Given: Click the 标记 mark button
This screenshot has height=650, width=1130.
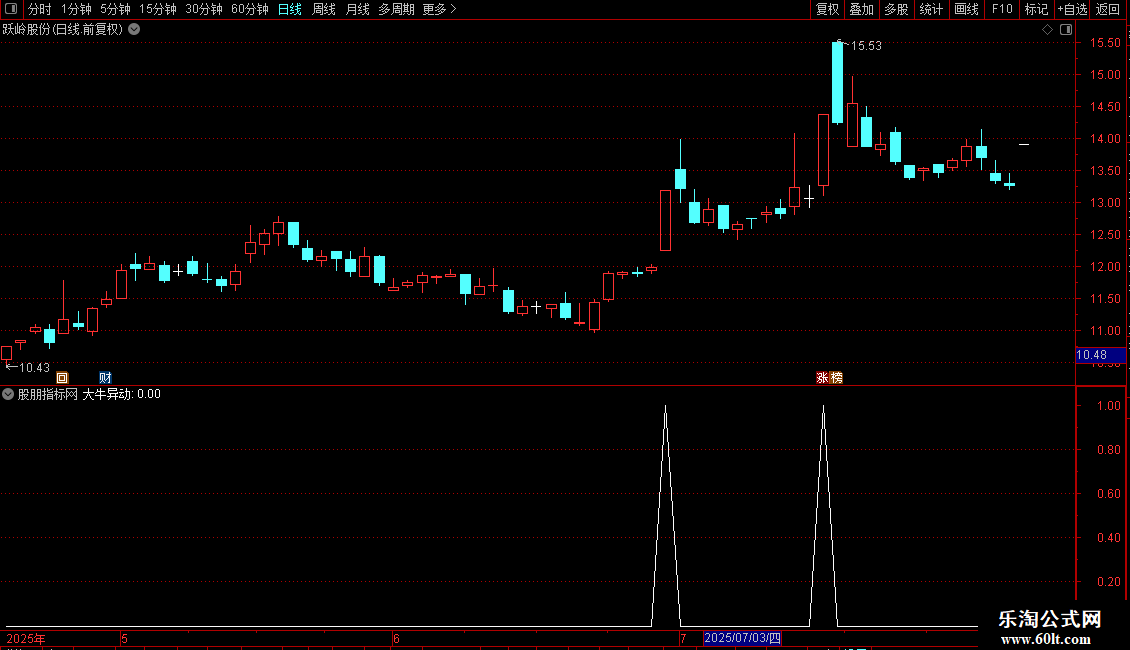Looking at the screenshot, I should click(1036, 9).
